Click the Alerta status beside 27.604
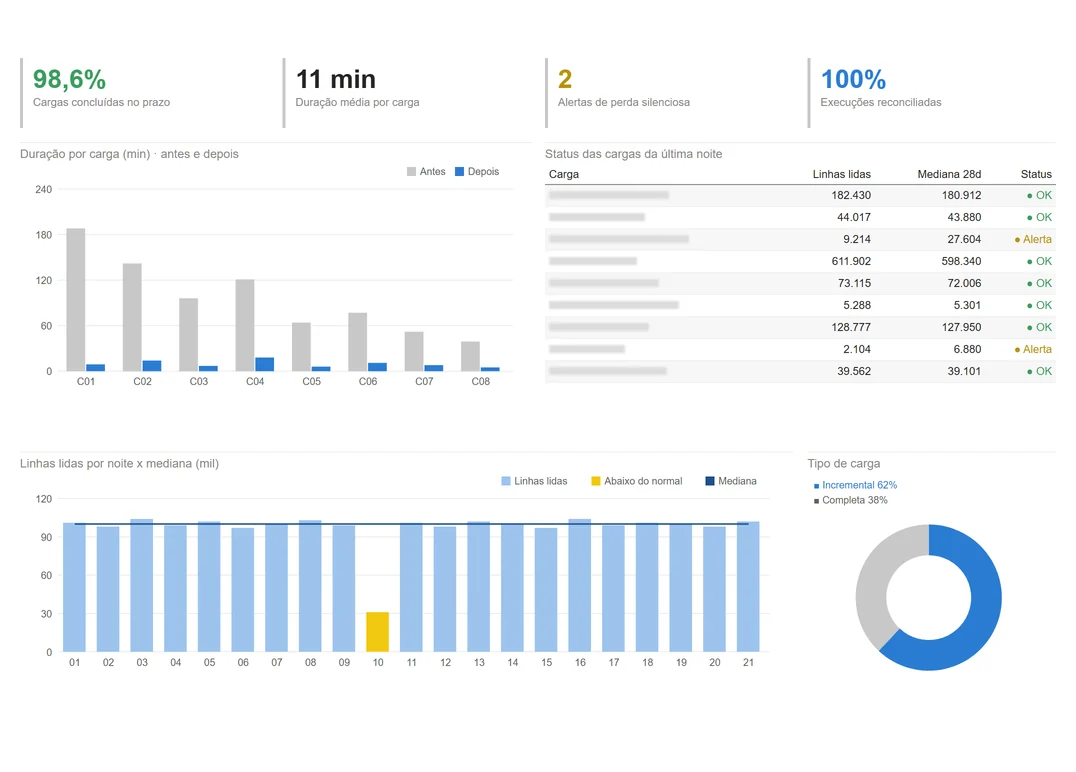Screen dimensions: 1076x772 coord(1033,239)
